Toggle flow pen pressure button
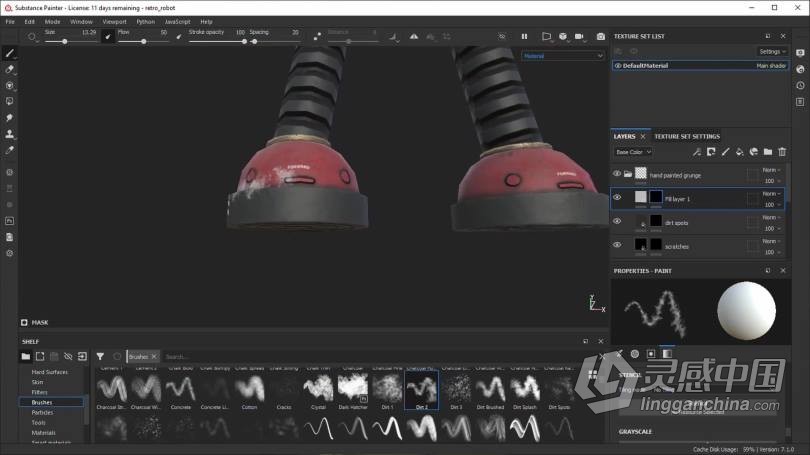810x455 pixels. 179,37
